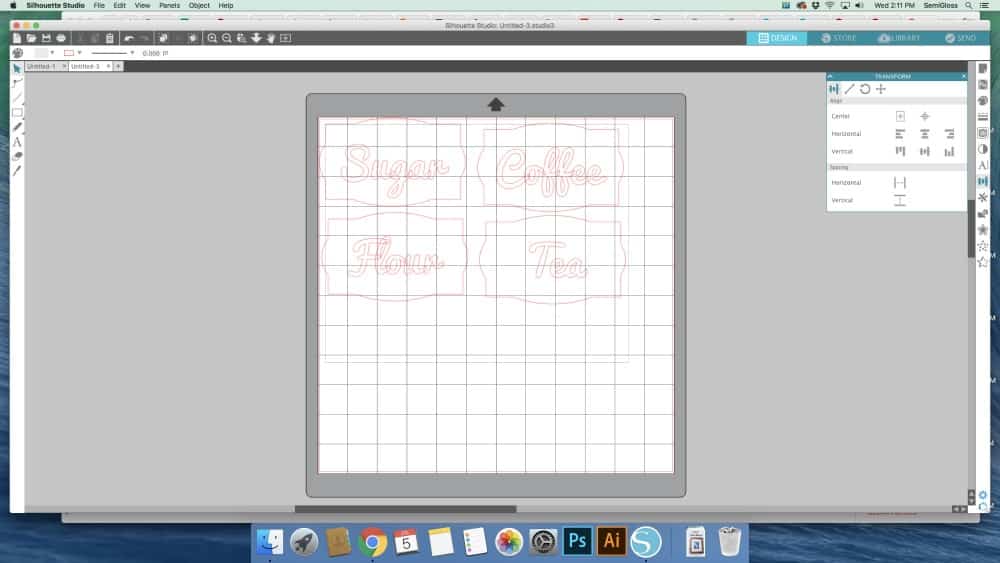This screenshot has height=563, width=1000.
Task: Go to the STORE view
Action: tap(838, 38)
